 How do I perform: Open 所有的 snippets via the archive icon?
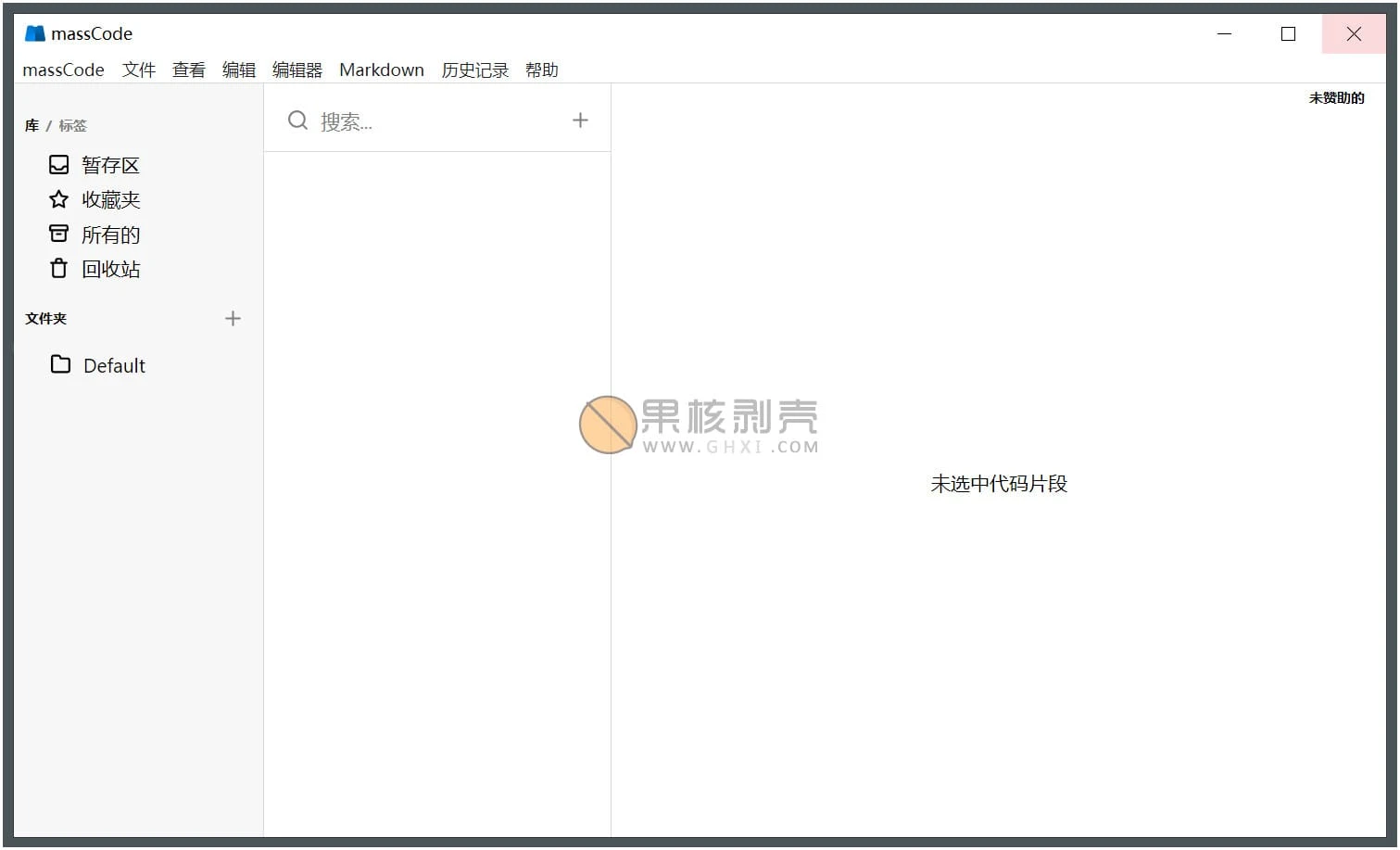[58, 234]
